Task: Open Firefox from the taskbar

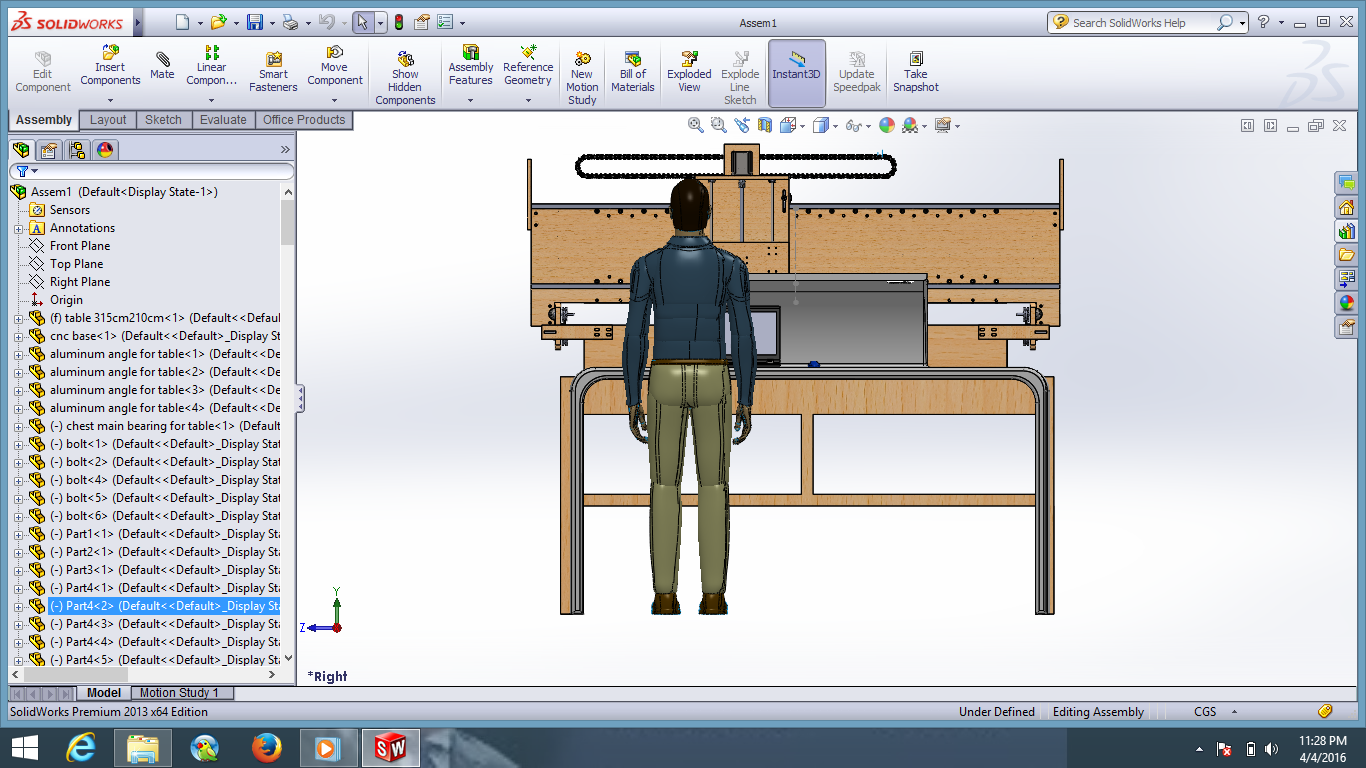Action: 266,747
